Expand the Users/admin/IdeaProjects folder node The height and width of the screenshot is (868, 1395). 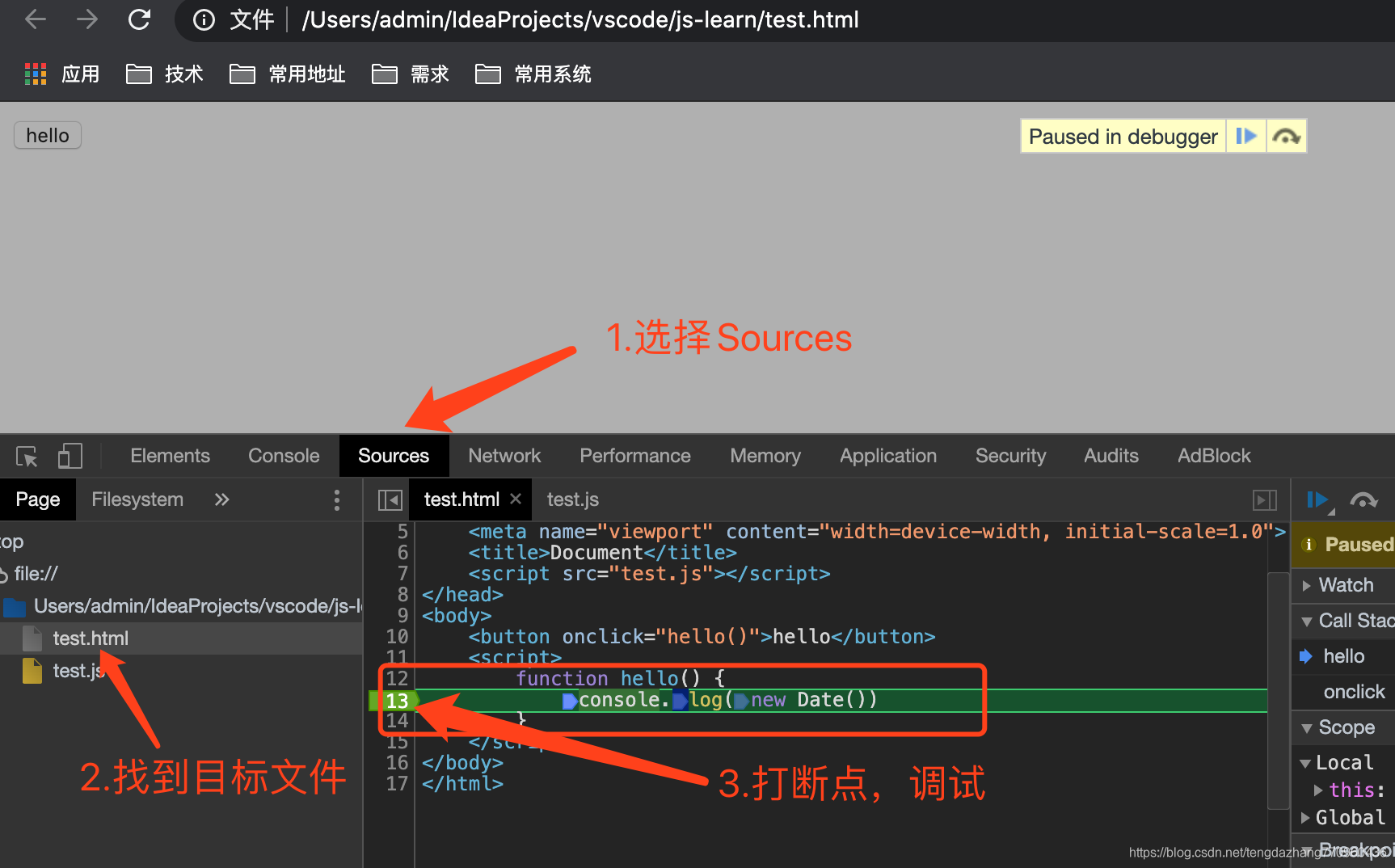pos(181,606)
